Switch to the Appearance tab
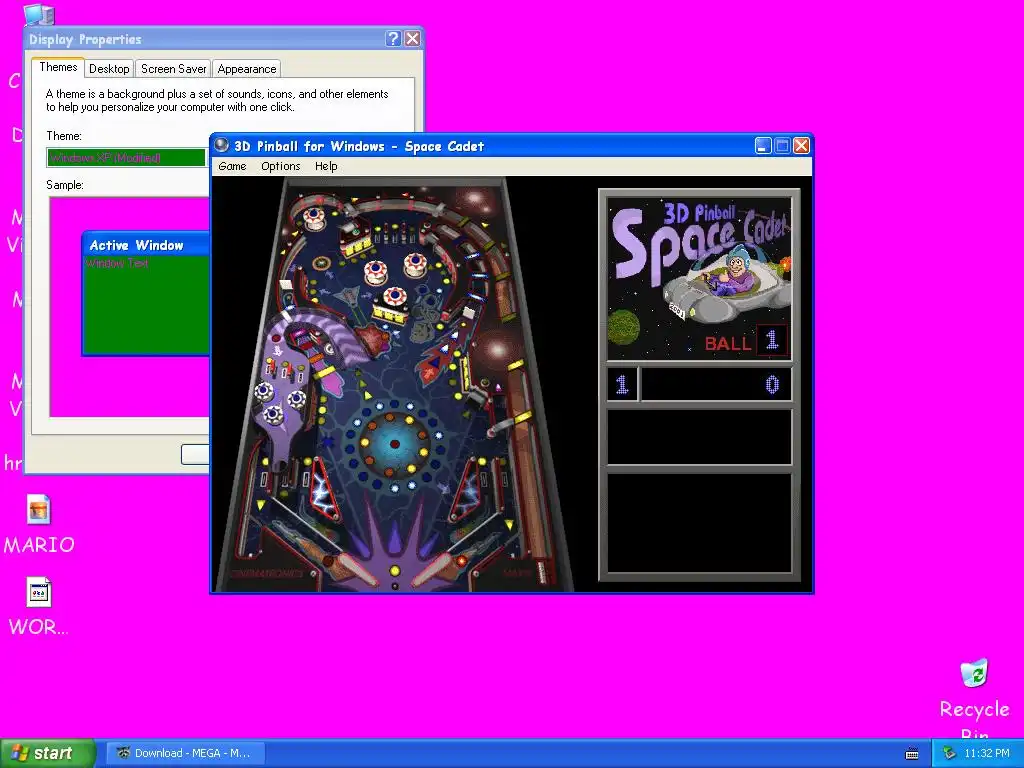Screen dimensions: 1024x768 coord(247,69)
